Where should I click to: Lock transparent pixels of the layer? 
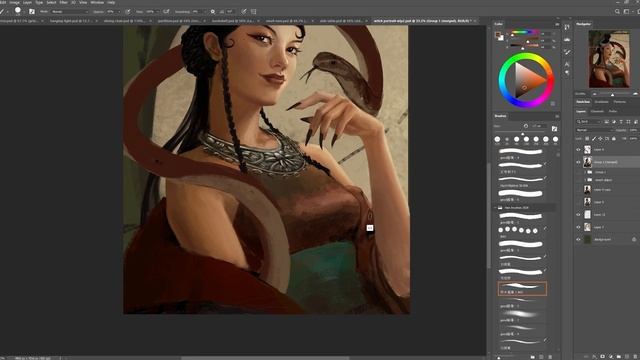coord(587,139)
